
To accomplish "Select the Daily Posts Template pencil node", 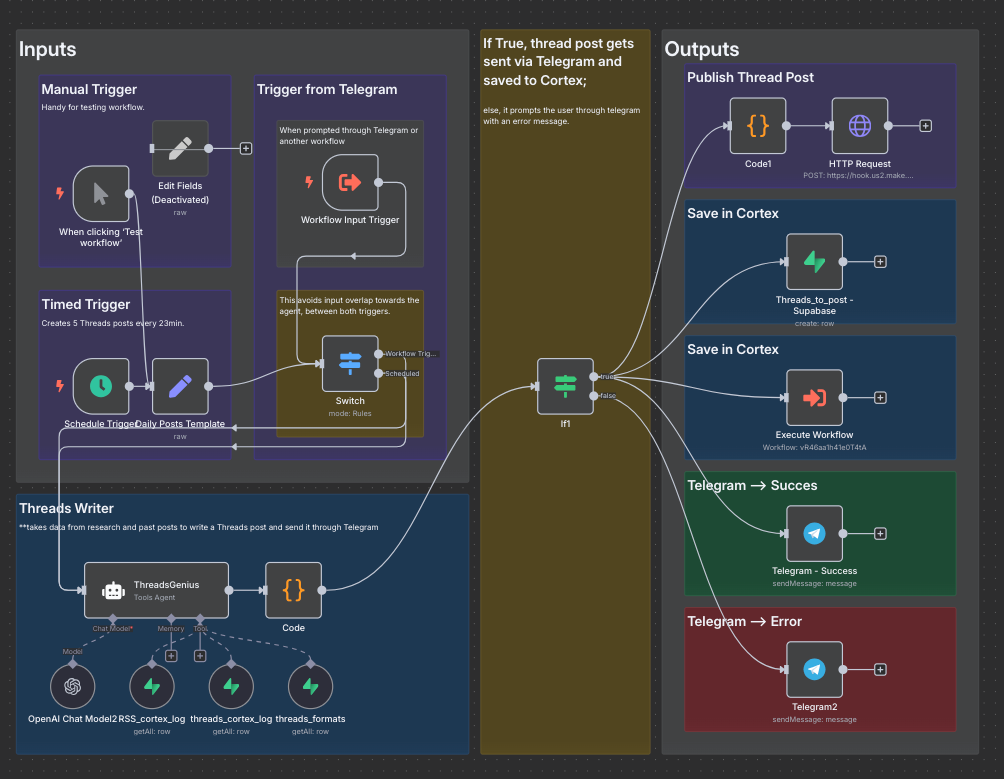I will (x=180, y=386).
